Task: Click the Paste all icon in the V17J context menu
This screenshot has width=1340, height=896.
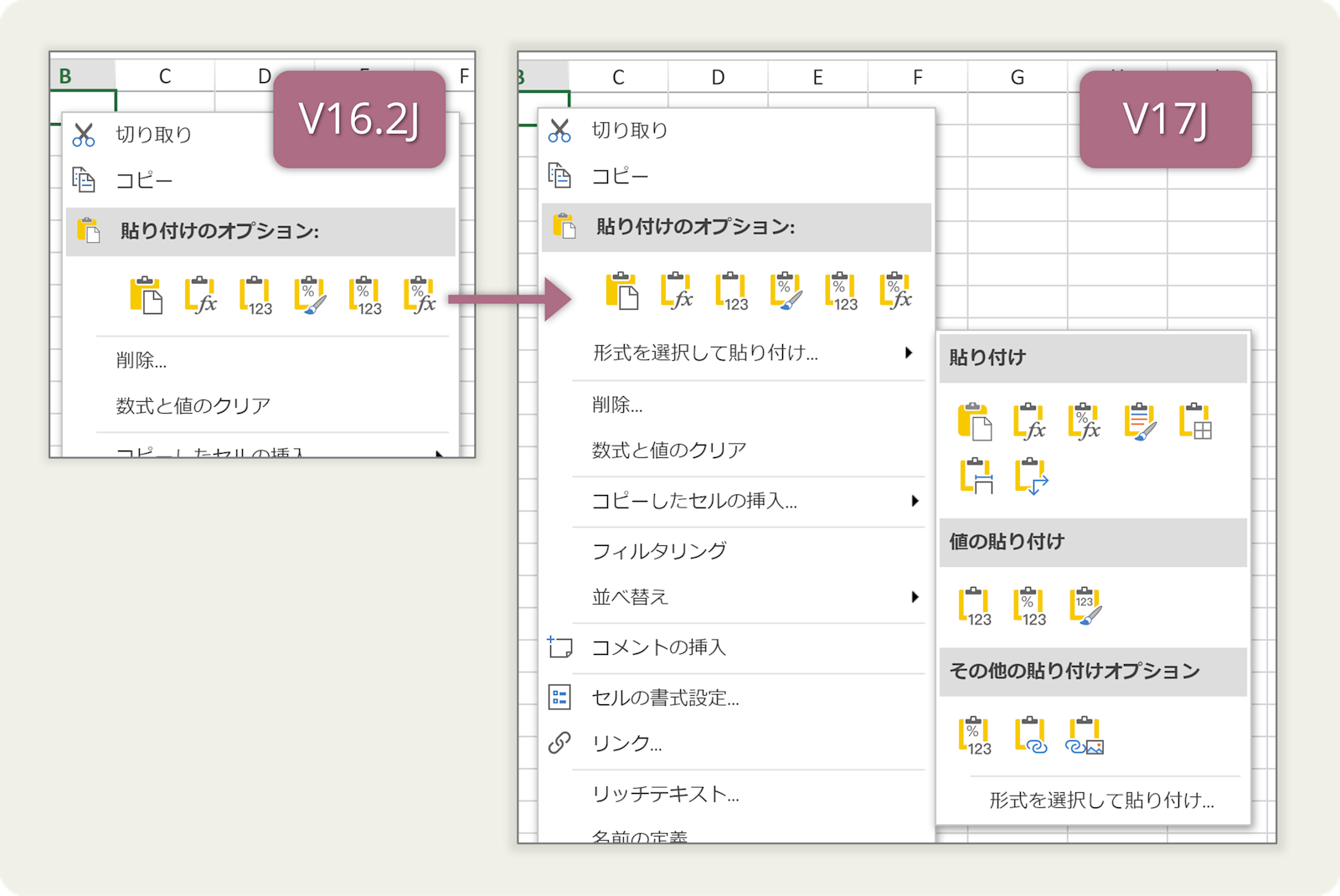Action: click(622, 291)
